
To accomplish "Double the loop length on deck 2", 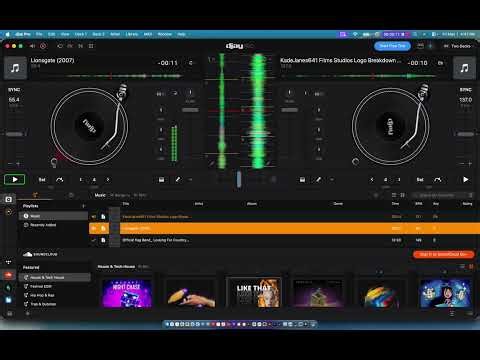I will (x=399, y=180).
